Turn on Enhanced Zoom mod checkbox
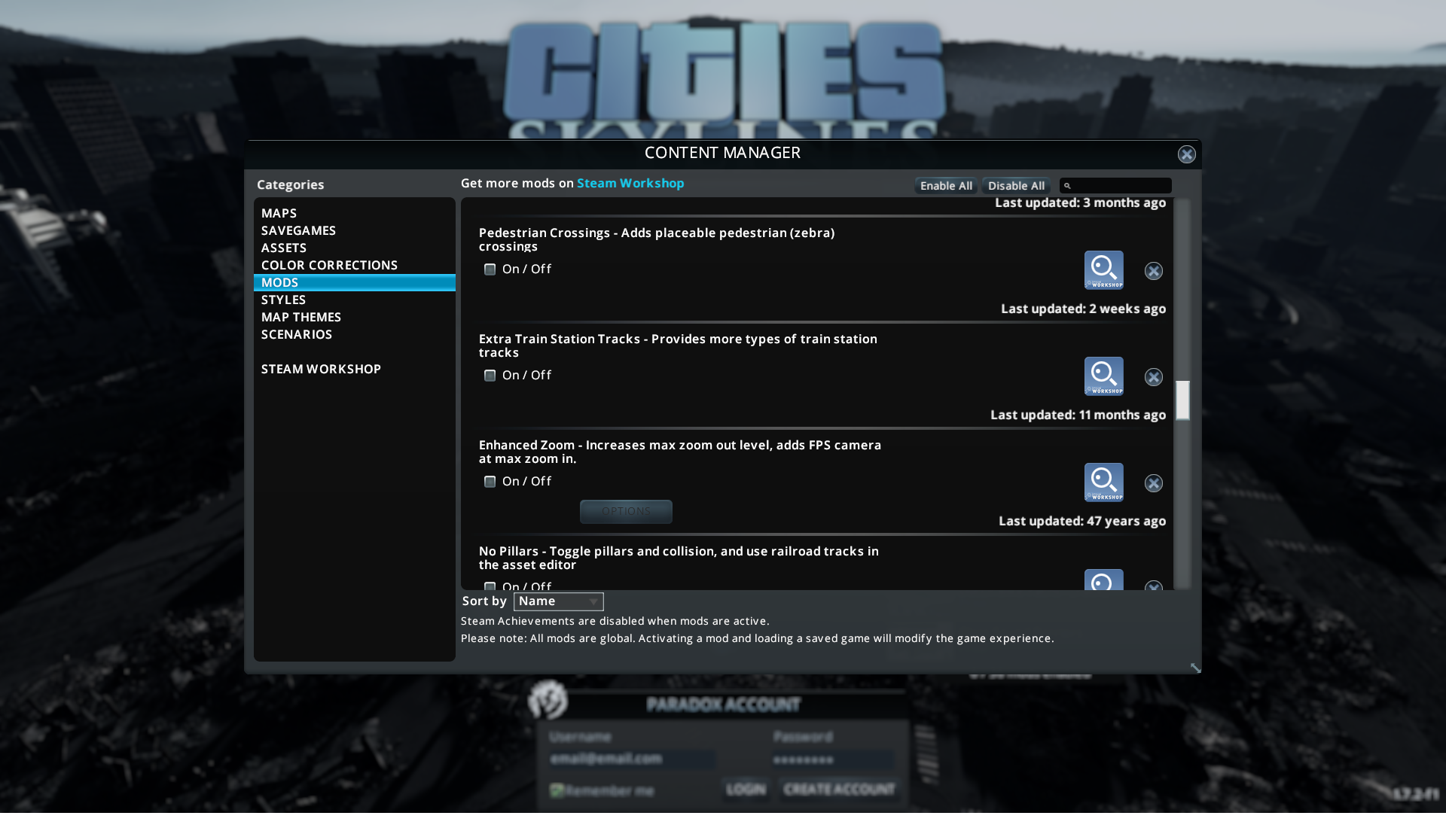This screenshot has width=1446, height=840. [x=490, y=482]
